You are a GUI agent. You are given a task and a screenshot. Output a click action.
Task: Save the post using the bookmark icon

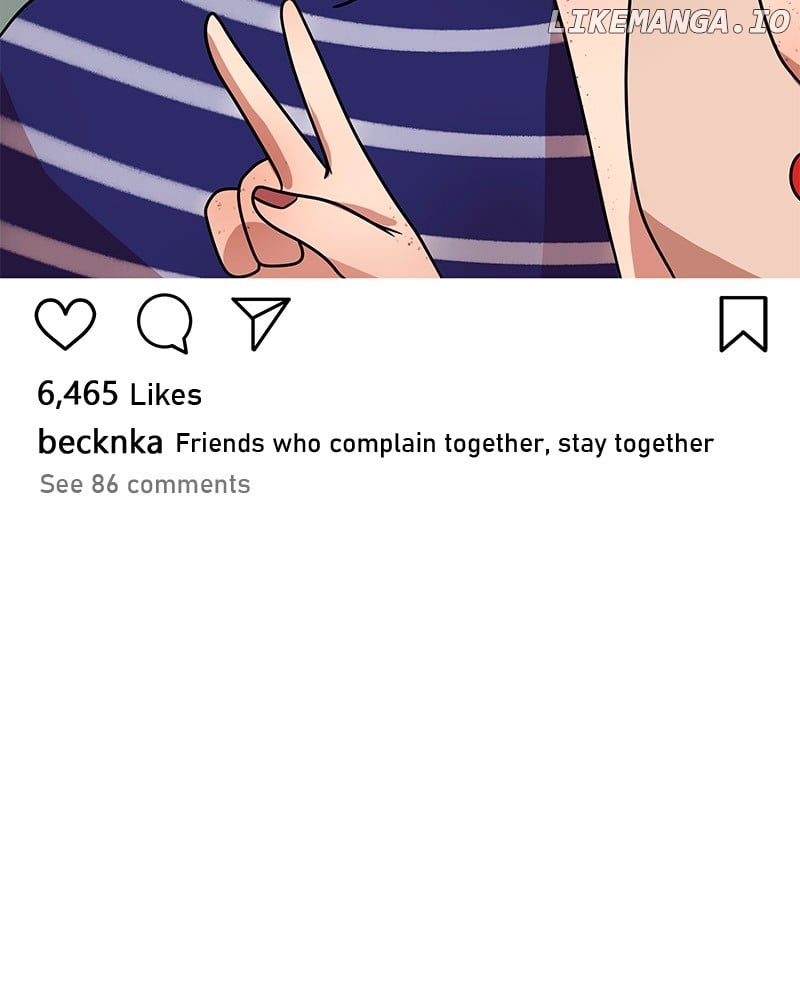[x=743, y=324]
